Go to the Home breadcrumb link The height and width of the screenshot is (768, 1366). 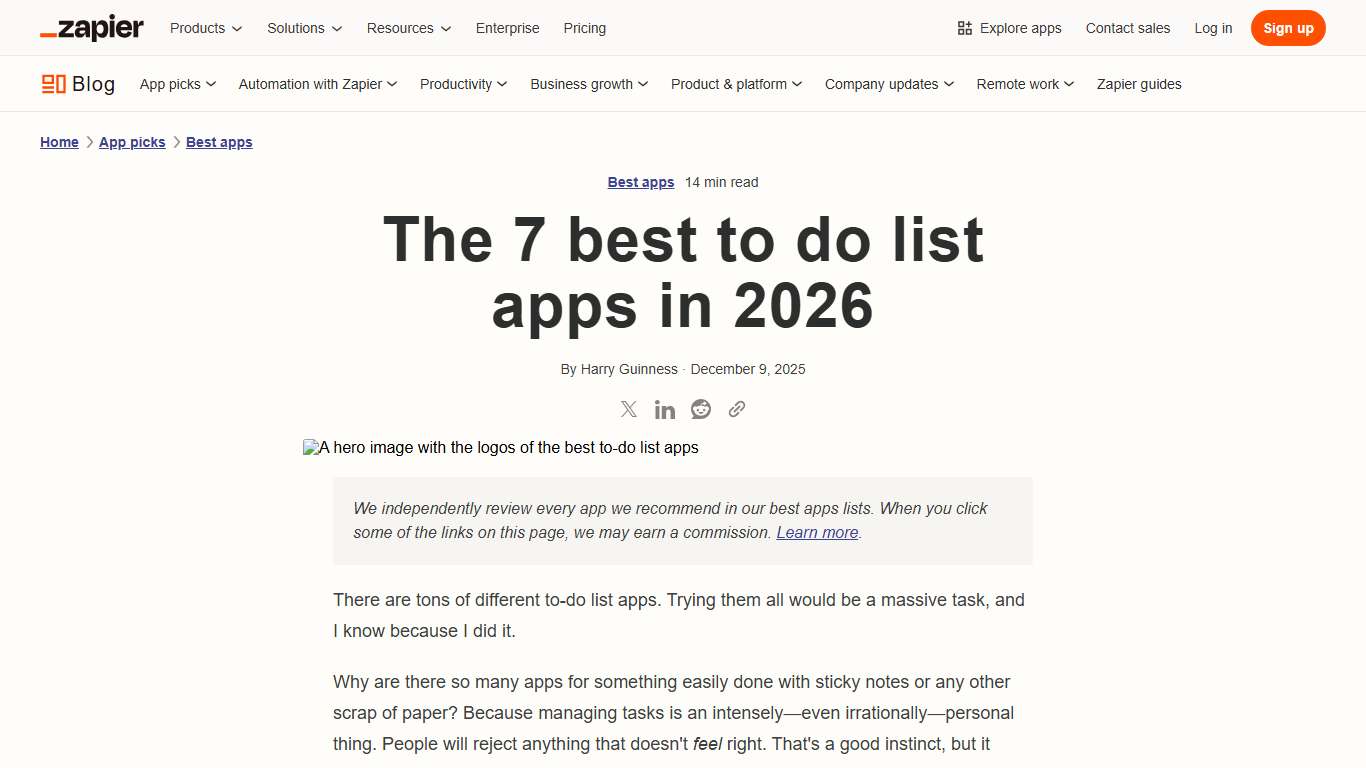(59, 142)
